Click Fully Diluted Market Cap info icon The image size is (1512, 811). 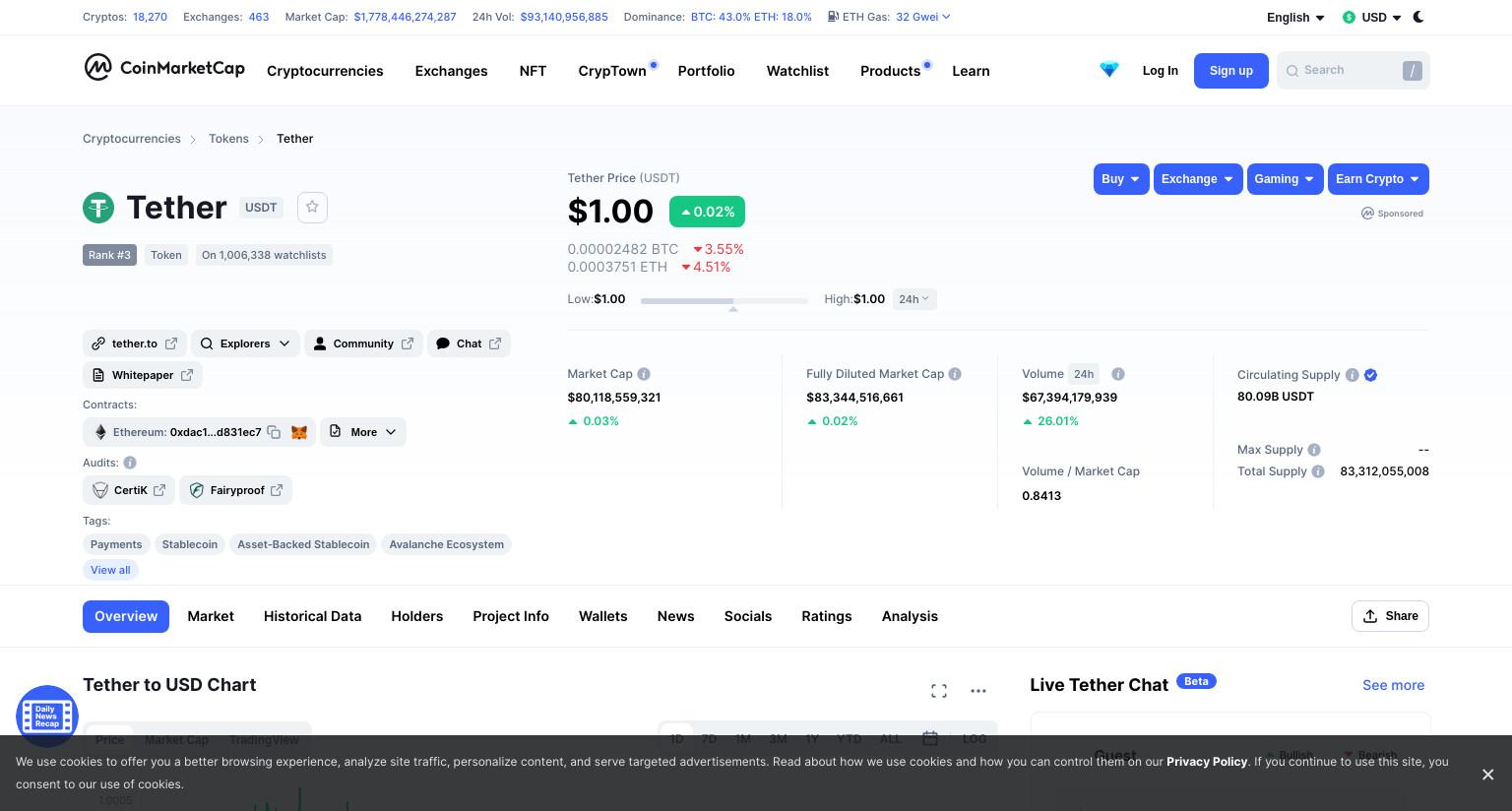click(955, 374)
